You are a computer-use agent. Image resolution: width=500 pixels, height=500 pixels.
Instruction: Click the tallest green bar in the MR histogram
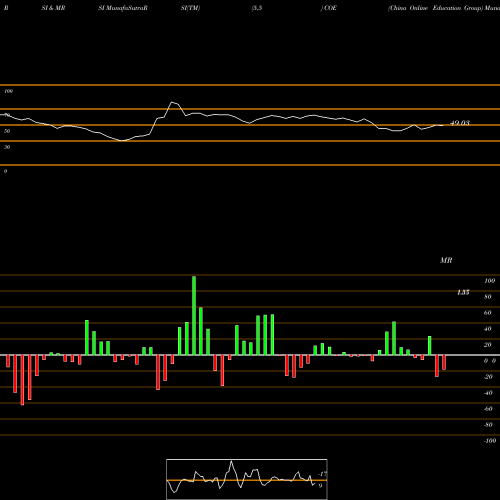(194, 315)
